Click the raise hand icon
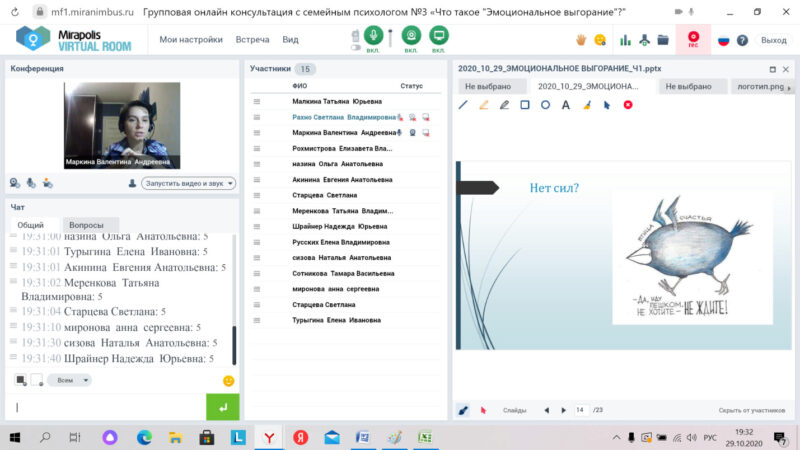Screen dimensions: 800x450 tap(581, 40)
